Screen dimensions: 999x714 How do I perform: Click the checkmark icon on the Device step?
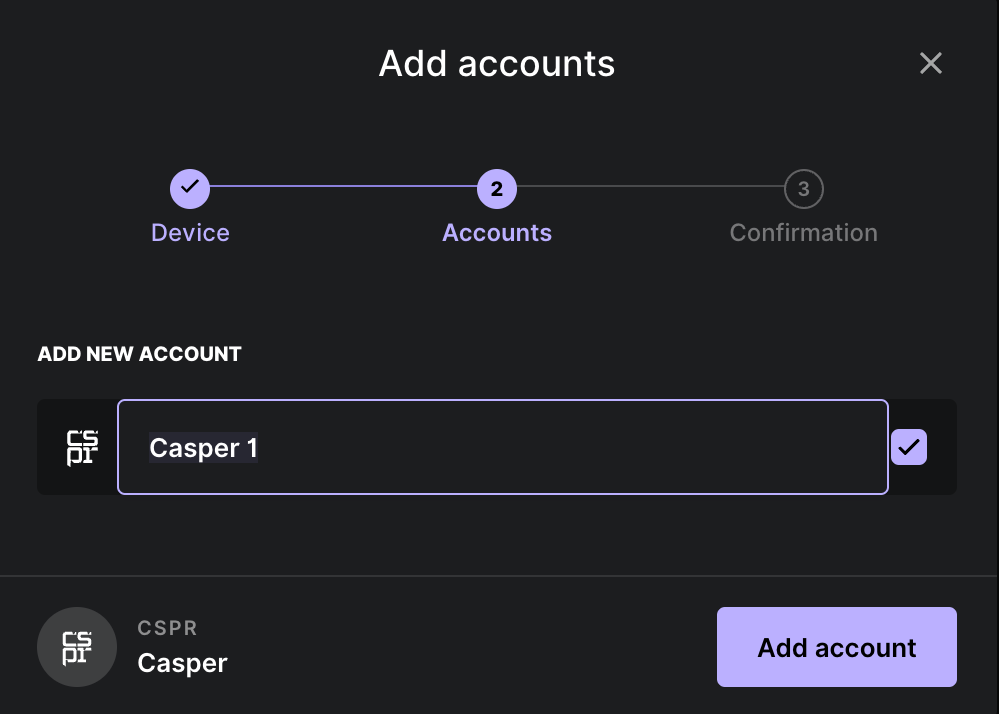pos(190,188)
